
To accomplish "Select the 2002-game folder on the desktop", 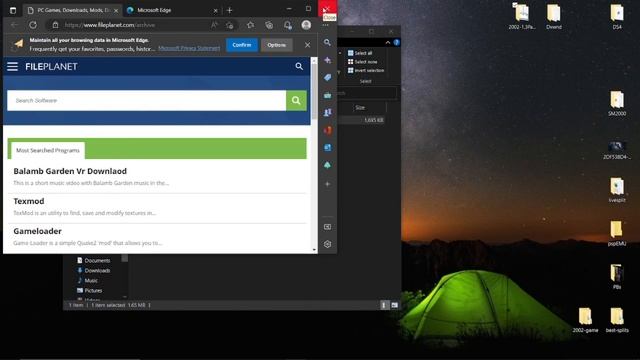I will point(585,320).
